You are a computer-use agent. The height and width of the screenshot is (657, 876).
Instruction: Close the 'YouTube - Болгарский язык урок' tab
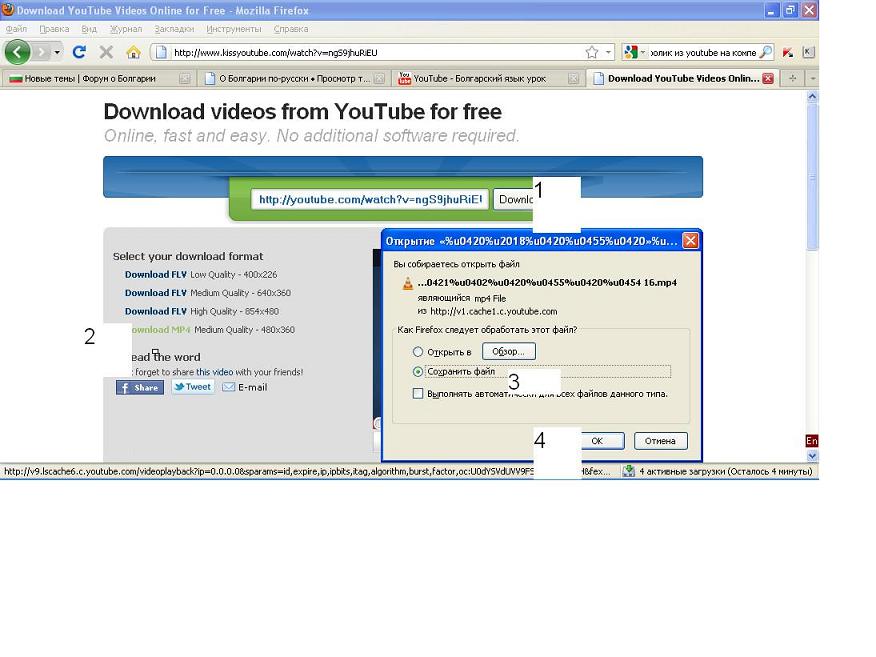point(573,79)
